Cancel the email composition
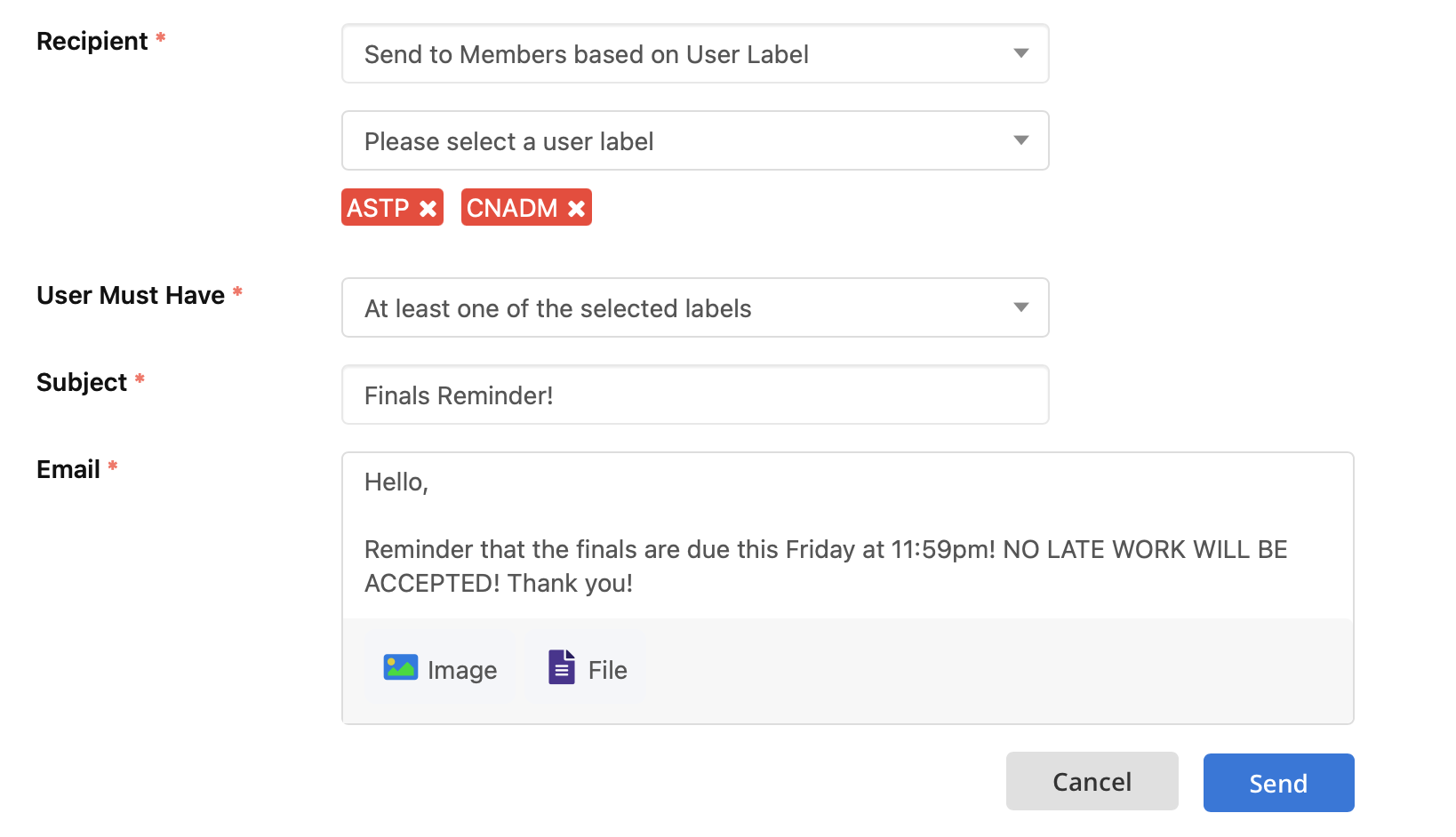The height and width of the screenshot is (837, 1456). (x=1092, y=781)
